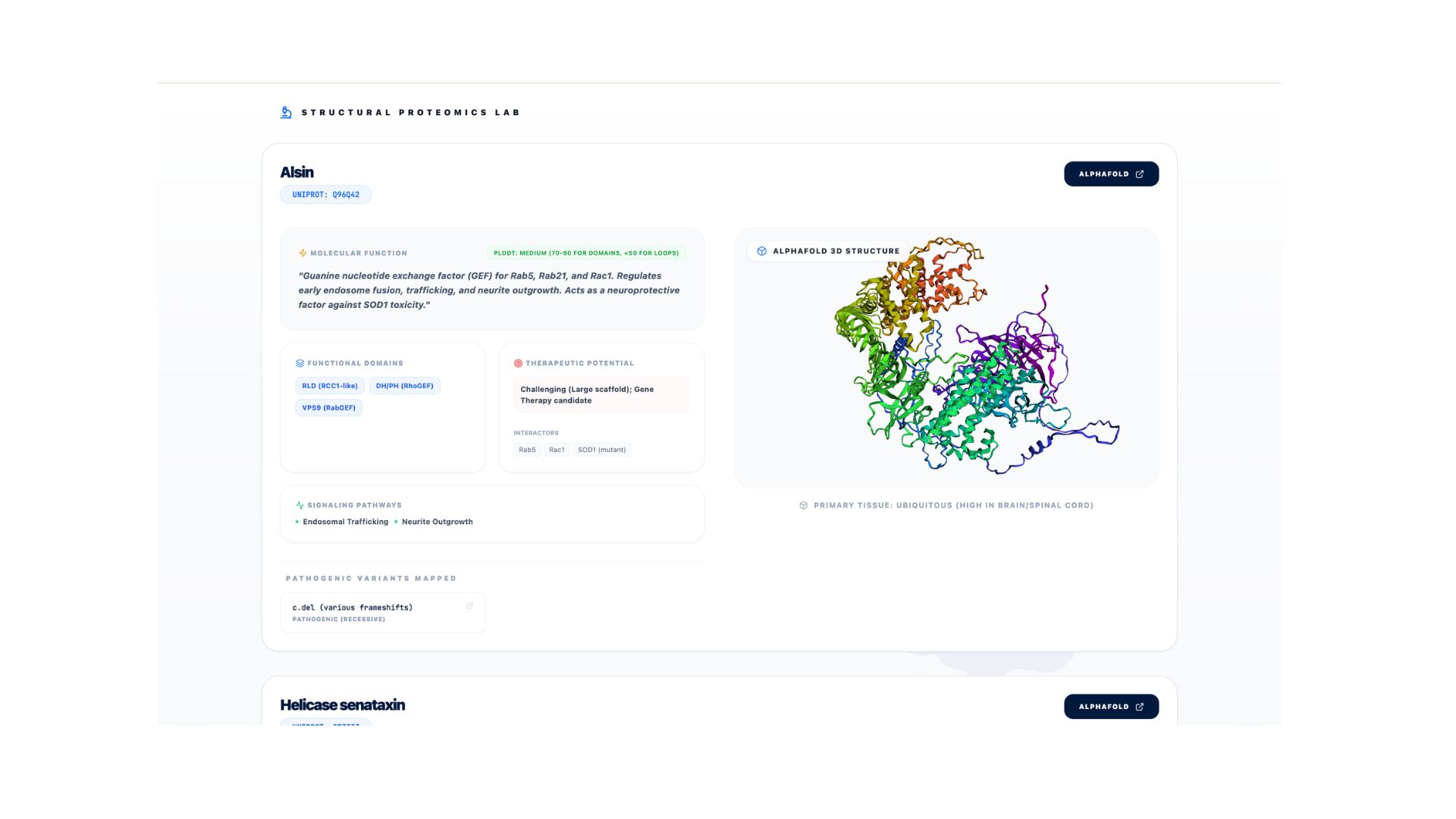
Task: Open the Alsin AlphaFold button
Action: (1111, 174)
